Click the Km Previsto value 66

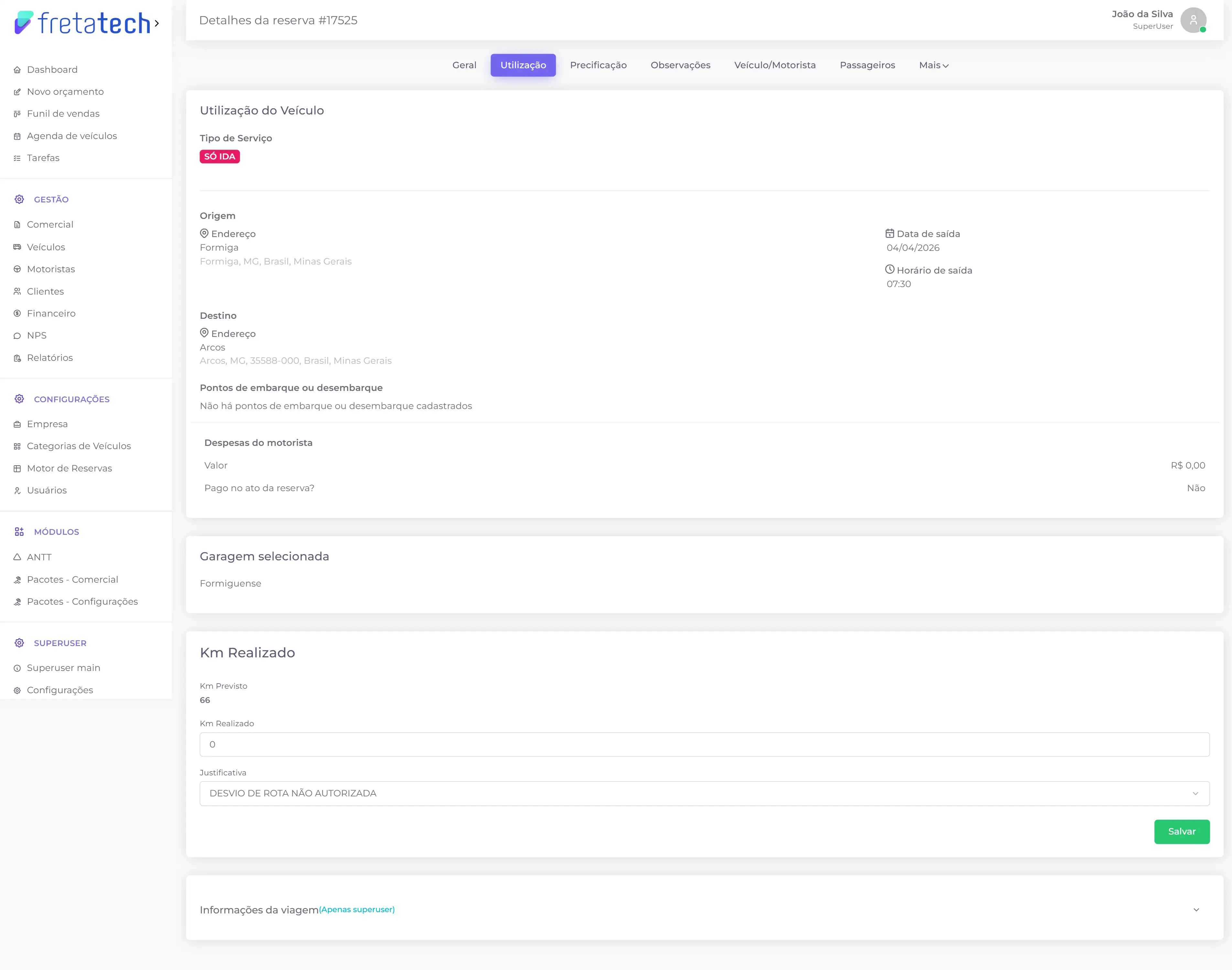click(205, 700)
